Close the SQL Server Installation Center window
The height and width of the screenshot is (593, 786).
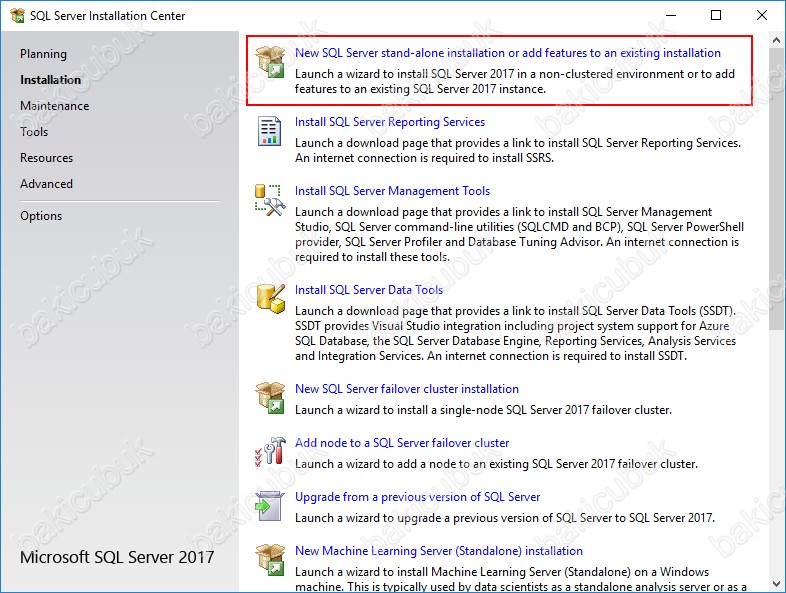coord(761,15)
